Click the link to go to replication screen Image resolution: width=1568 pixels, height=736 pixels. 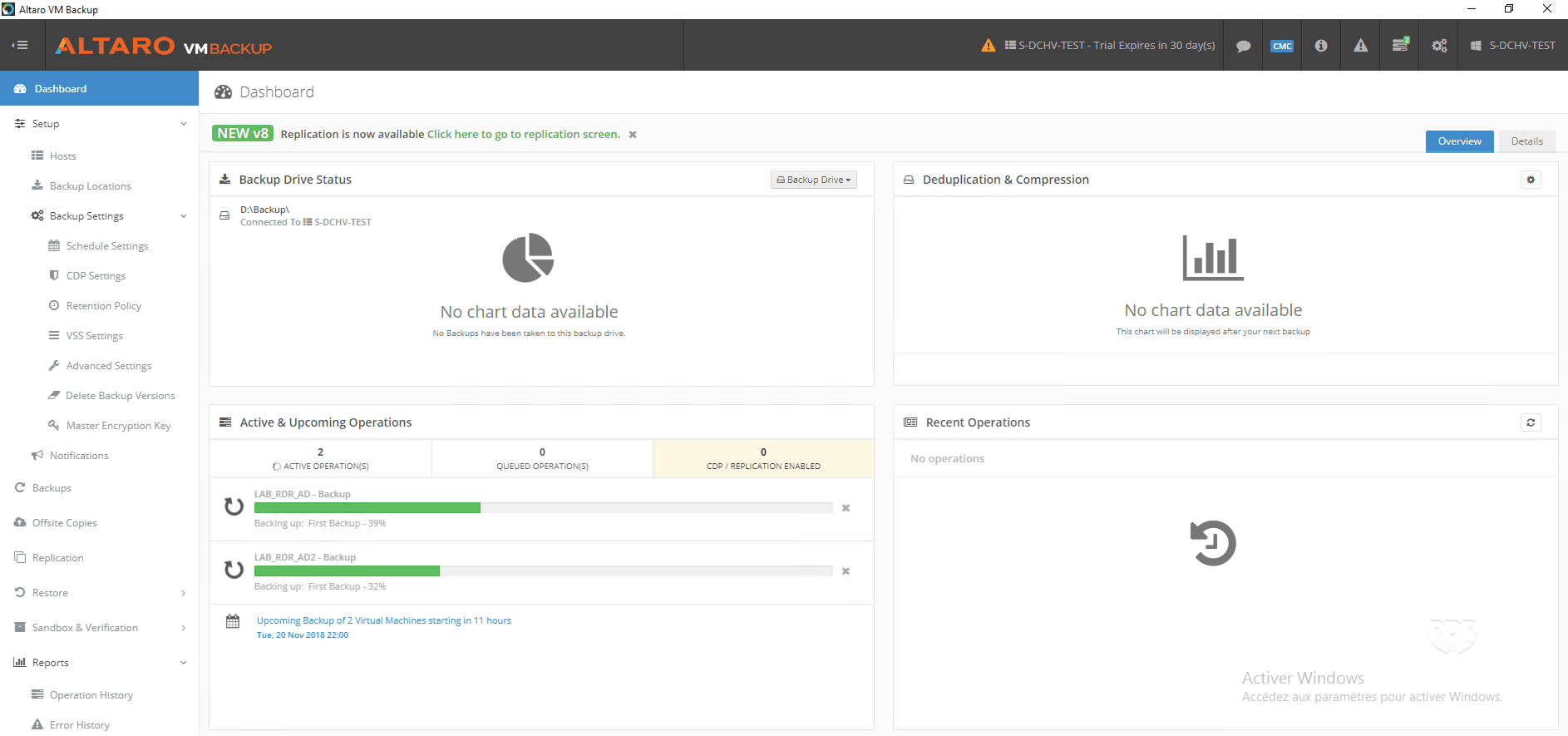524,135
